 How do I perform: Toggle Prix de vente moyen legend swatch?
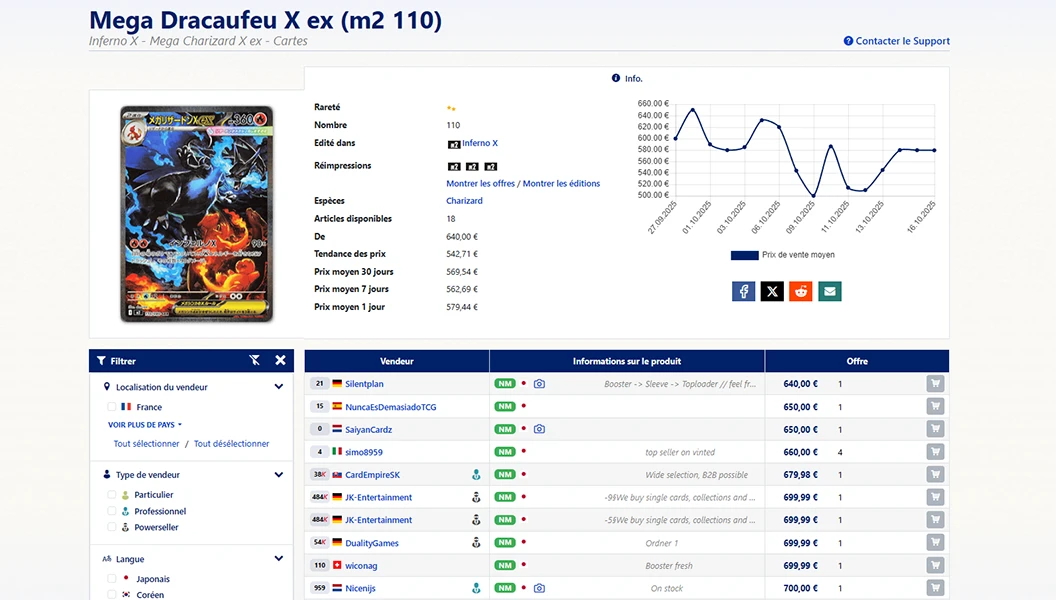[744, 255]
